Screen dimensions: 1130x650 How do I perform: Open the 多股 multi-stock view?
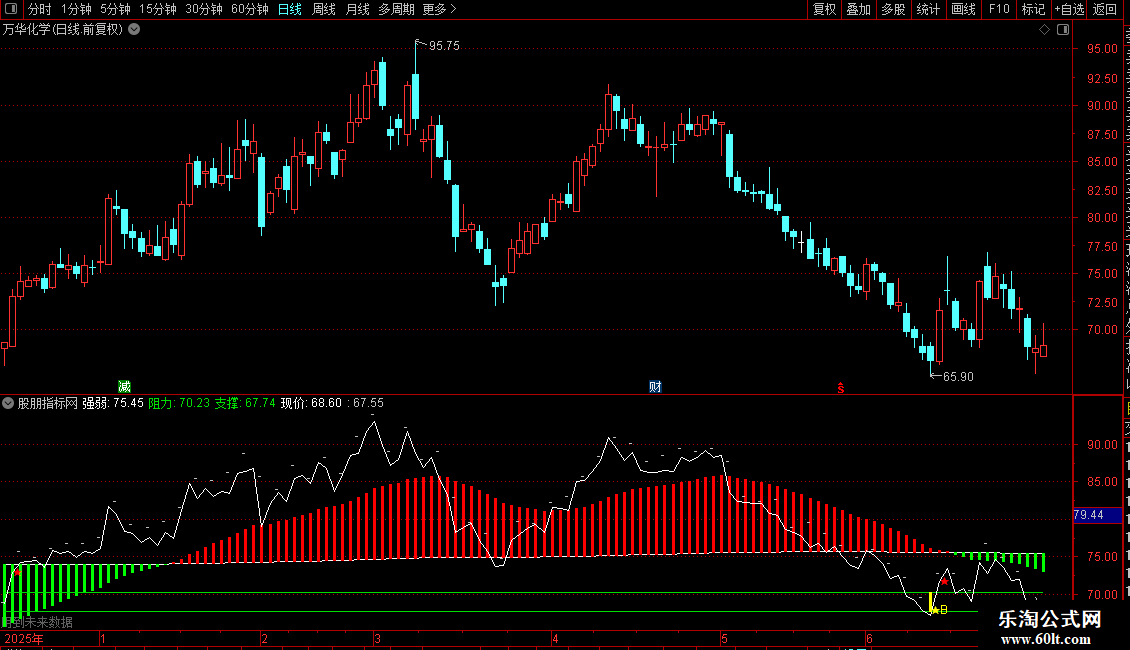(x=893, y=9)
